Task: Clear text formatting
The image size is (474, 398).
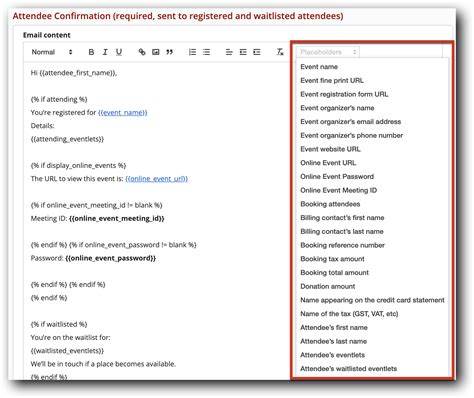Action: 280,52
